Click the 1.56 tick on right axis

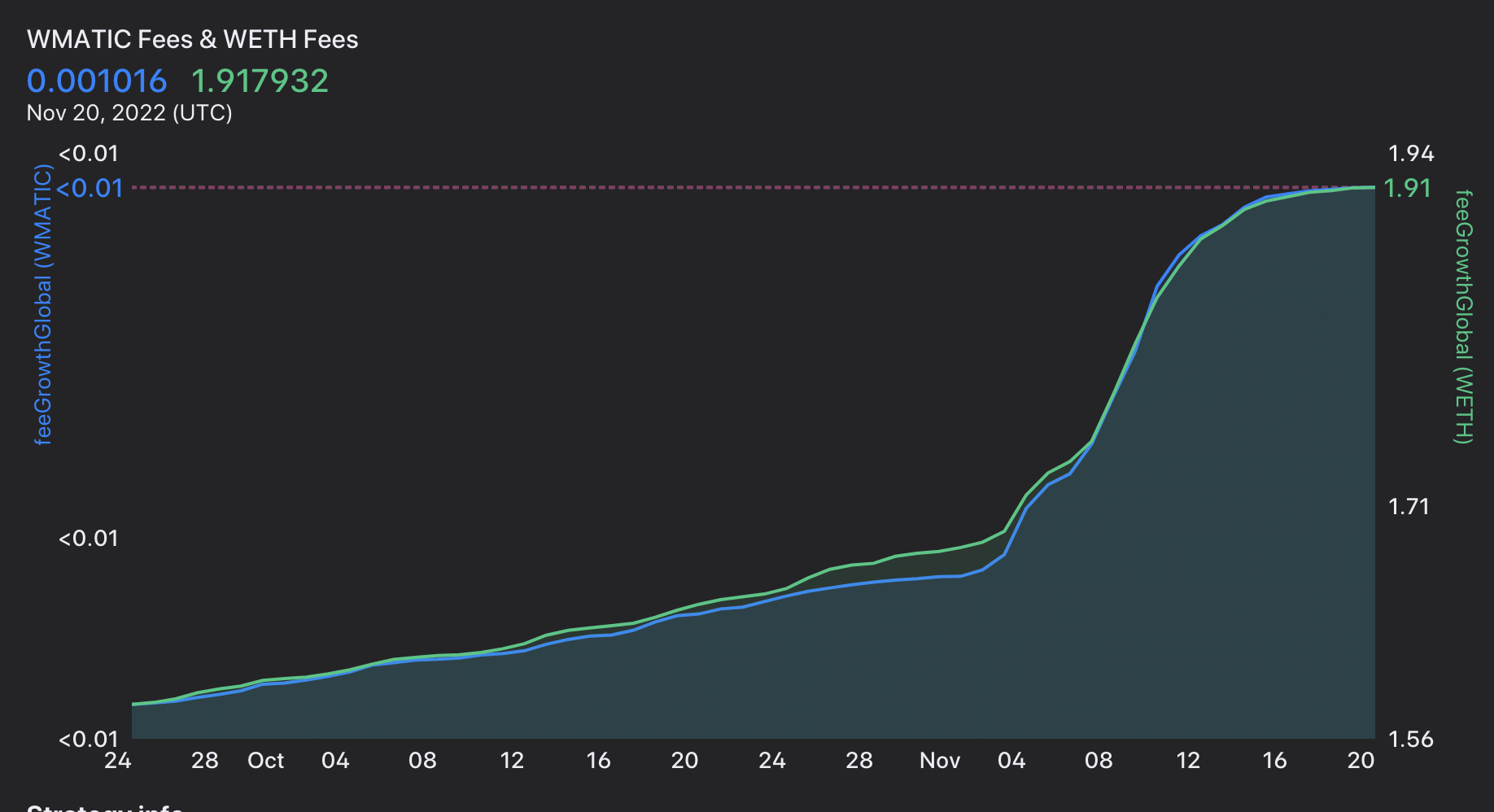pos(1410,739)
